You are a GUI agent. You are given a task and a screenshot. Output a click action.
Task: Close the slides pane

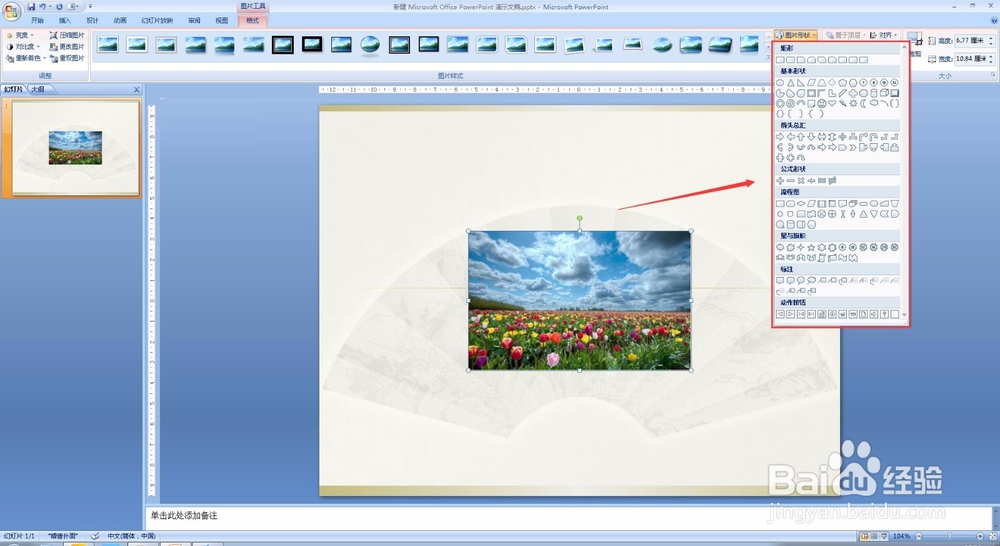[x=136, y=89]
